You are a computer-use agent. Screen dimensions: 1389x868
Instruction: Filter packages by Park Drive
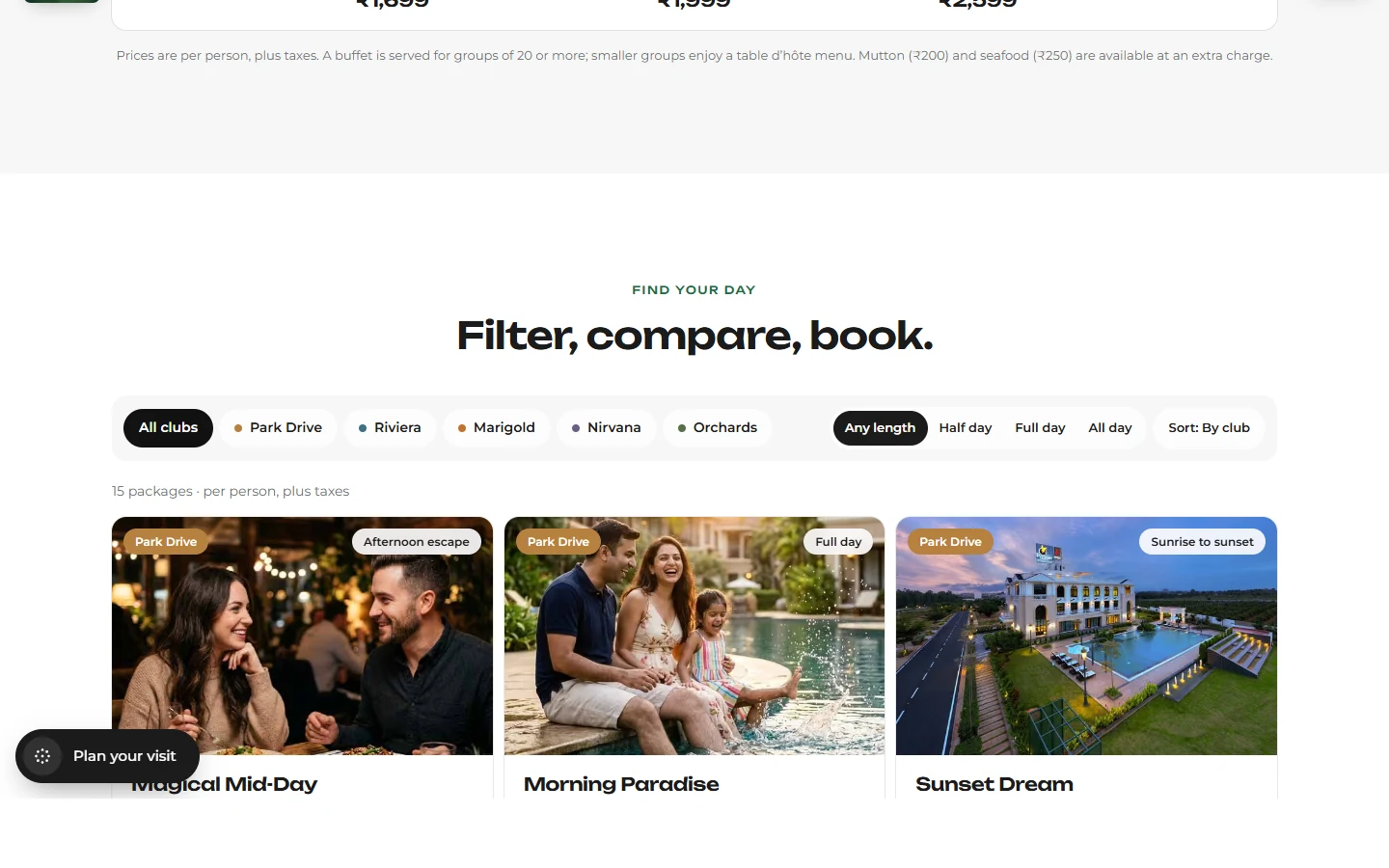tap(278, 427)
